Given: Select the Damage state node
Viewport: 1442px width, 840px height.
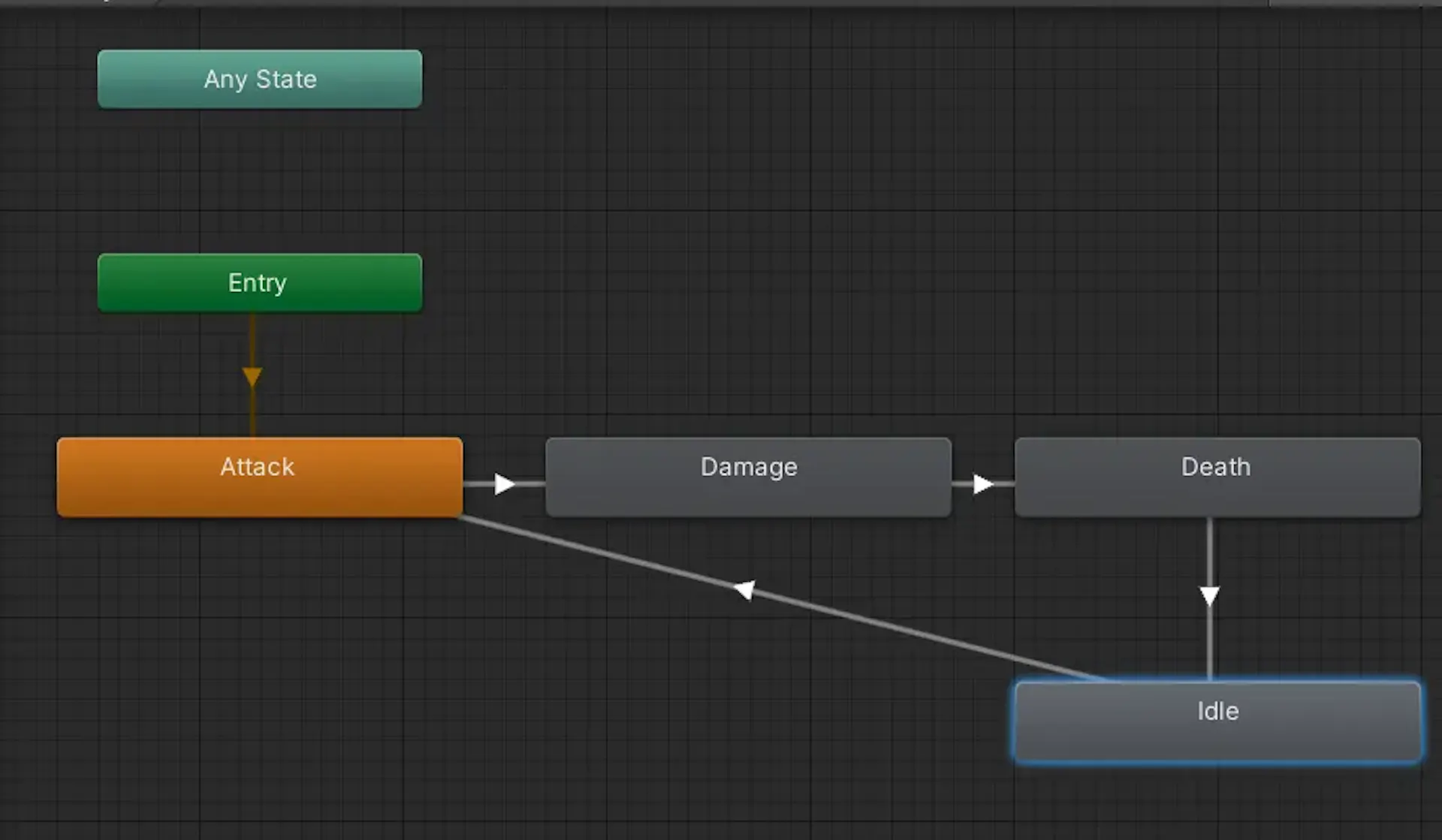Looking at the screenshot, I should pos(749,477).
